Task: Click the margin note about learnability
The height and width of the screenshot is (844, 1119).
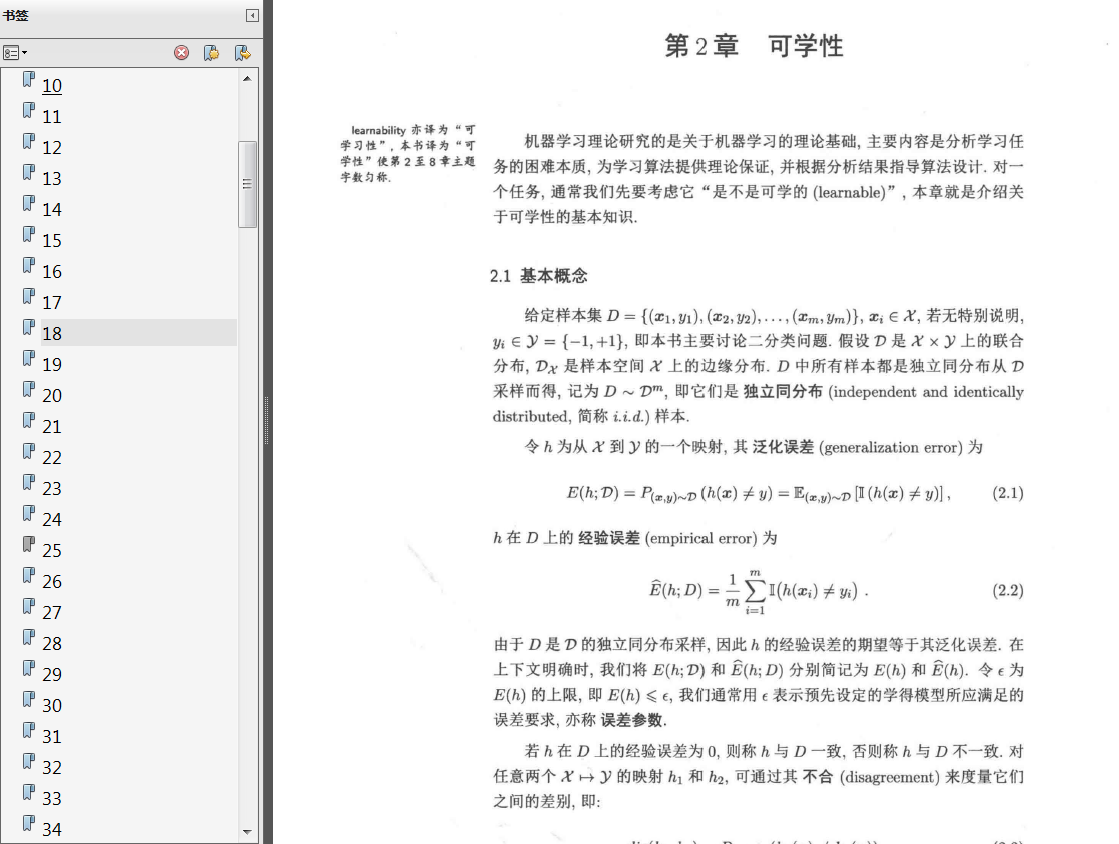Action: (x=407, y=153)
